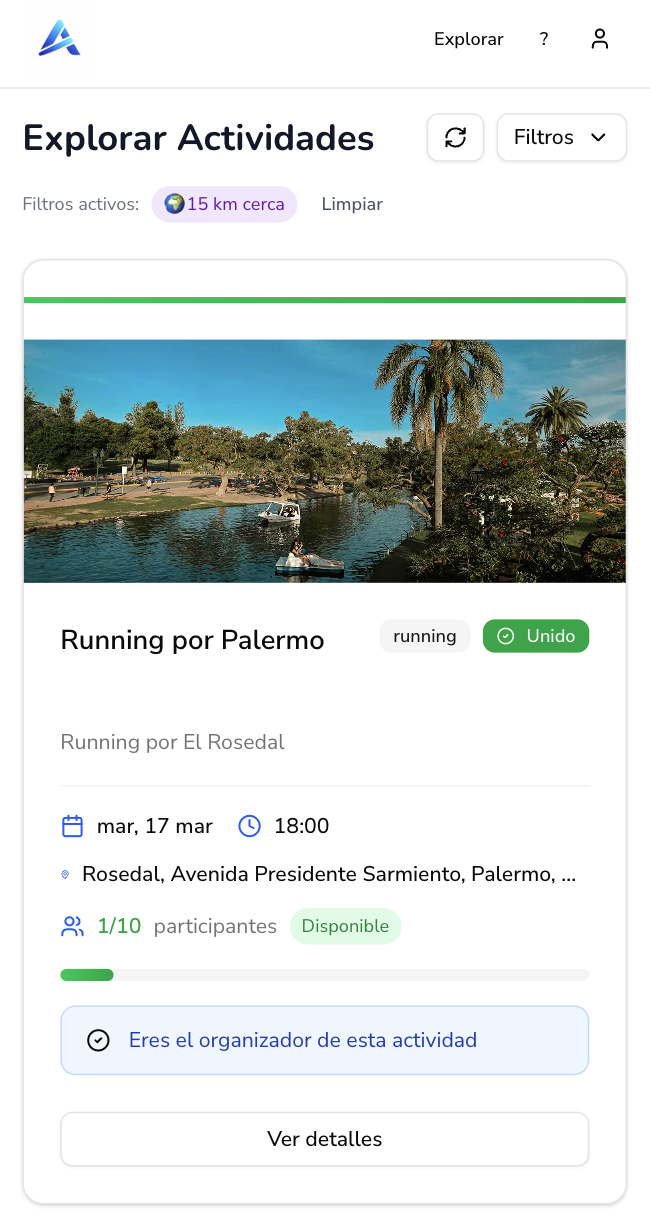Click the location pin icon beside Rosedal
This screenshot has height=1232, width=650.
tap(65, 875)
